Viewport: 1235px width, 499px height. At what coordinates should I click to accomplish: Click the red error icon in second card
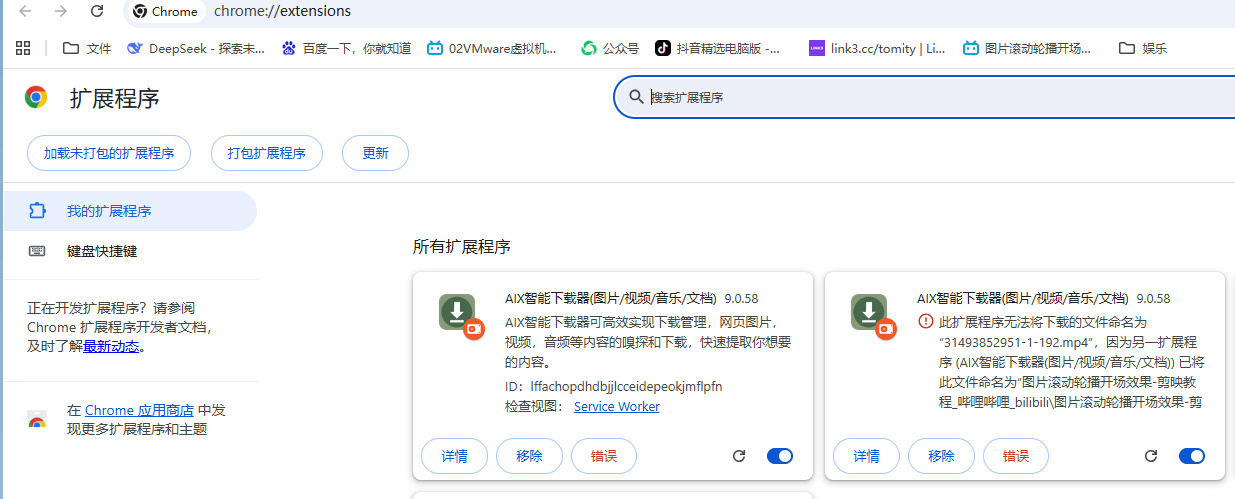[925, 321]
